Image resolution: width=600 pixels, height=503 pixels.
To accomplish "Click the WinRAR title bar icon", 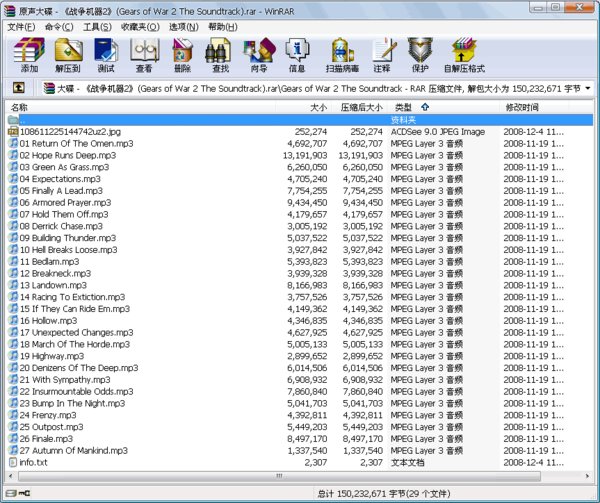I will coord(10,11).
